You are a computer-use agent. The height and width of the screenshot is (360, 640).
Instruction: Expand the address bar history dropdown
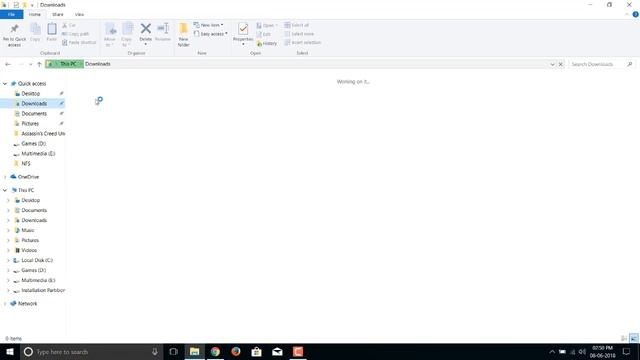coord(552,64)
